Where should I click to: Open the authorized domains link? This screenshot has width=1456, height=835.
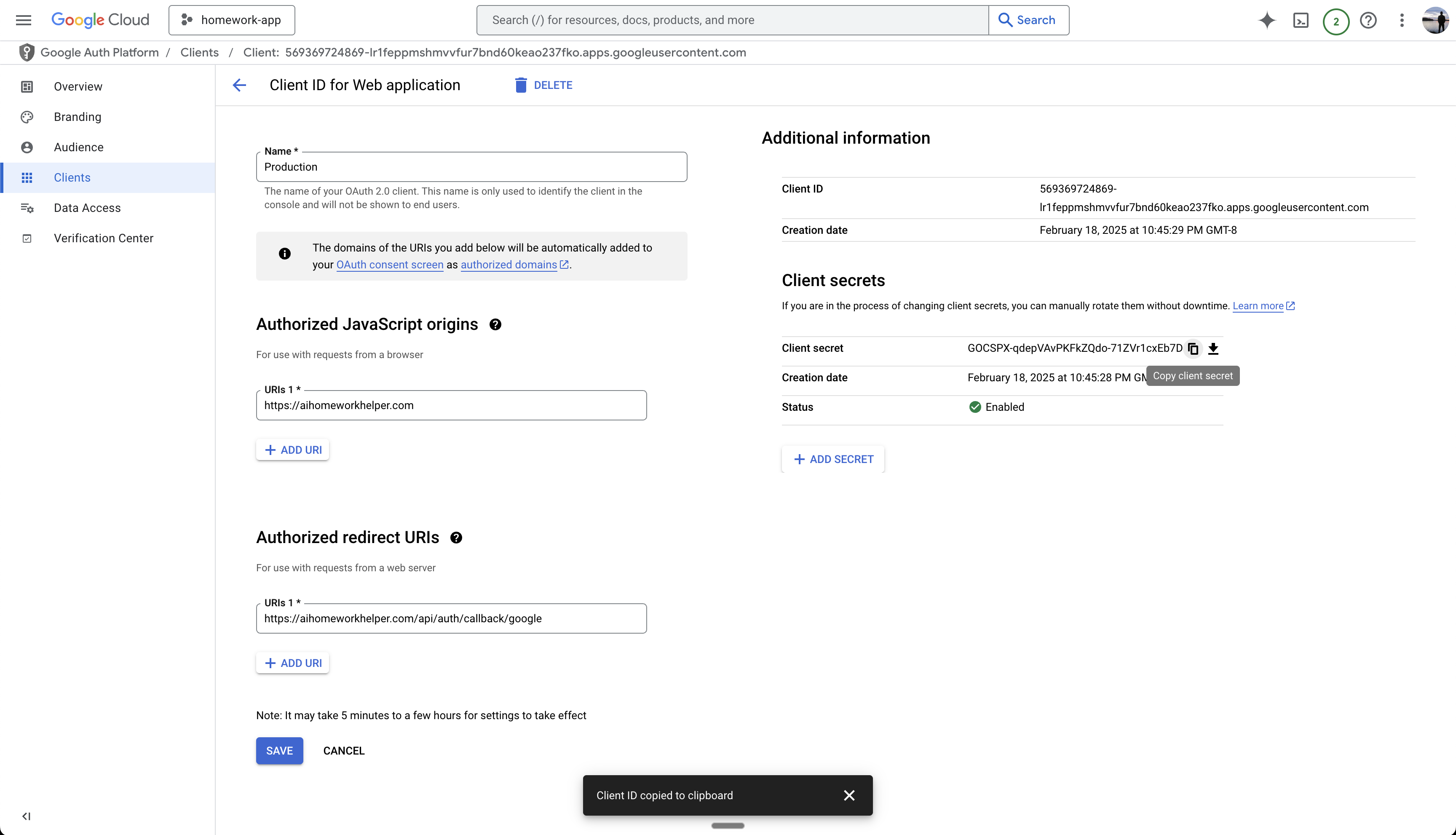(514, 265)
